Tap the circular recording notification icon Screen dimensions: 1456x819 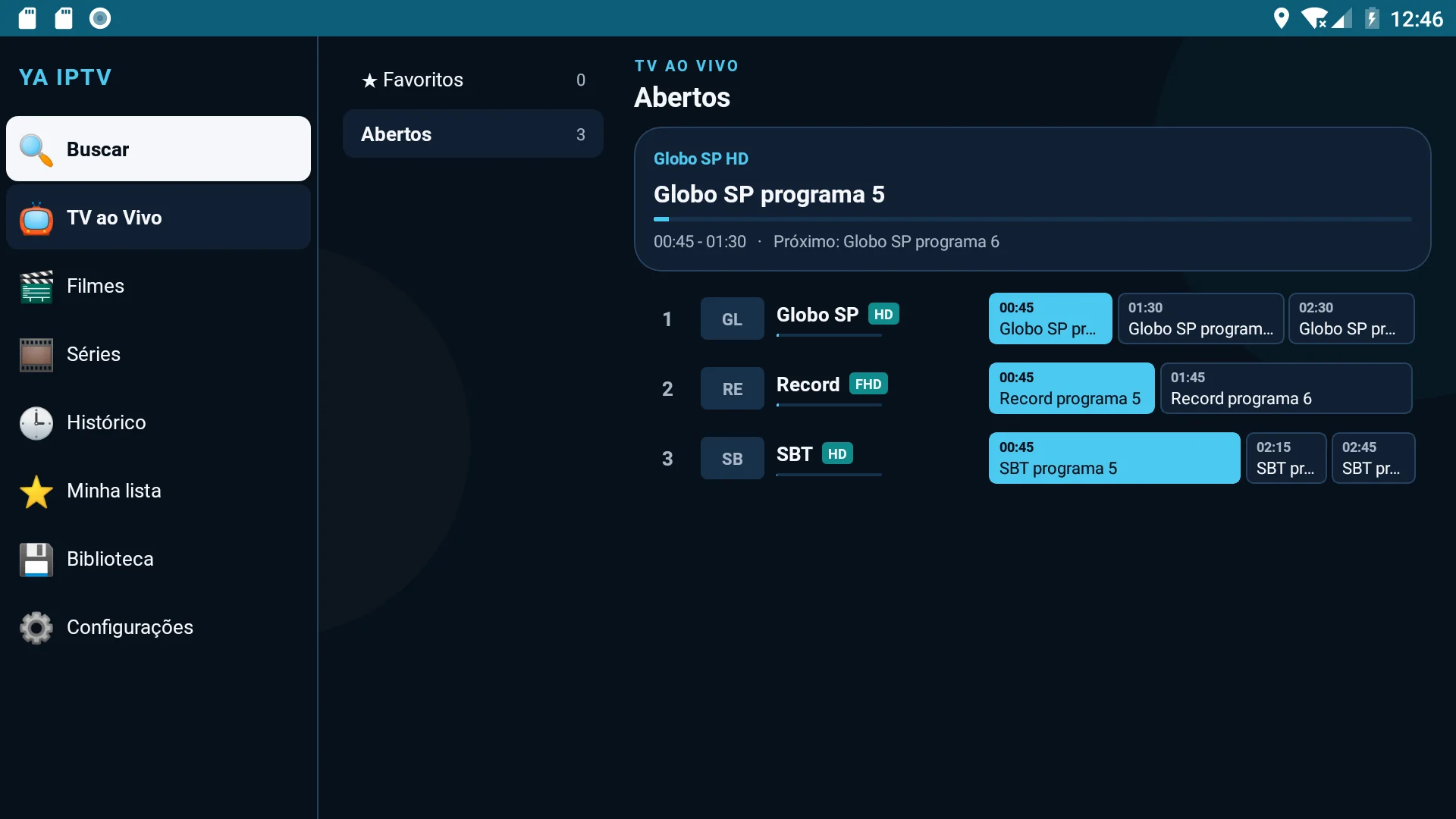tap(100, 18)
